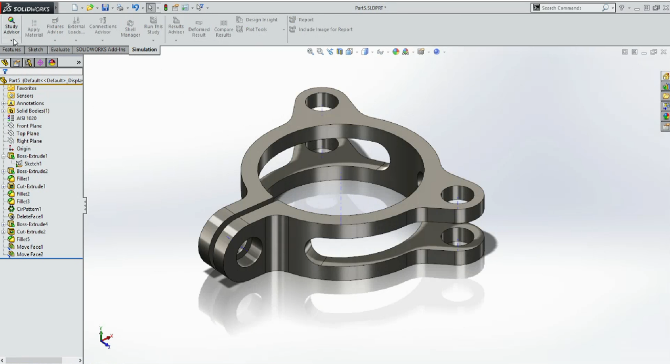The height and width of the screenshot is (364, 670).
Task: Open the DisplayManager tab icon
Action: [52, 62]
